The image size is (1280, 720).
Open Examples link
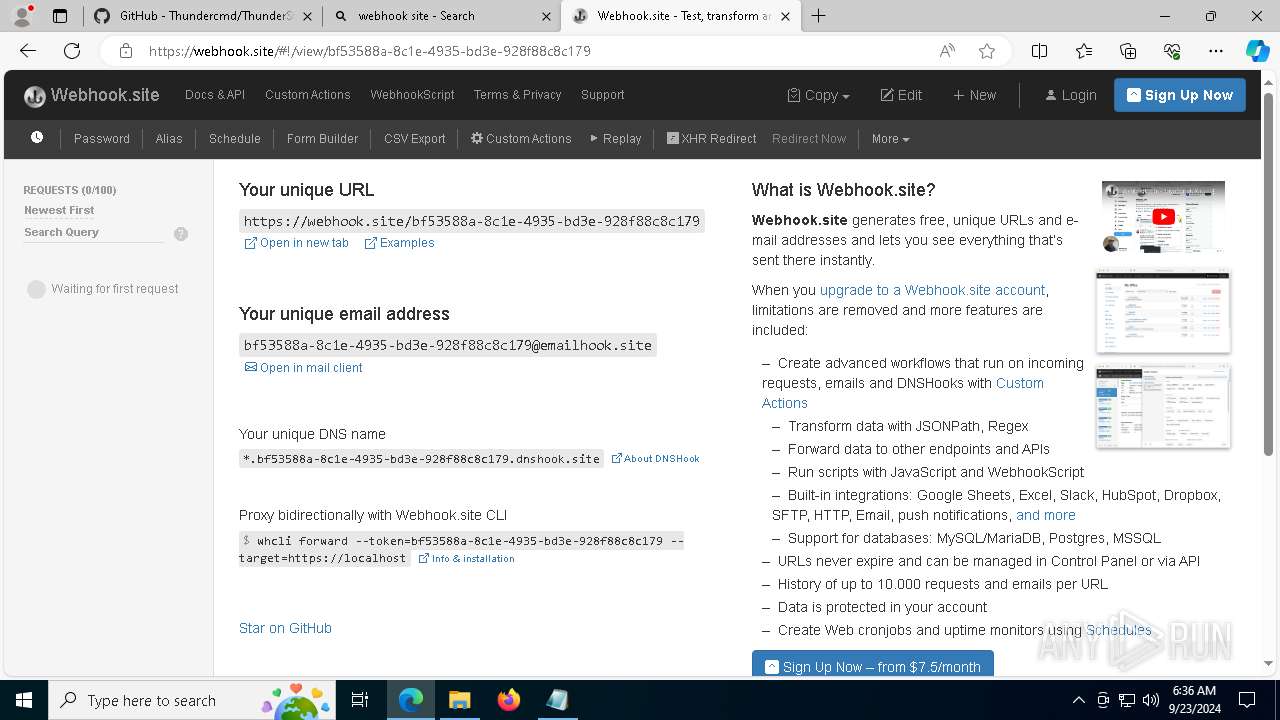[399, 243]
